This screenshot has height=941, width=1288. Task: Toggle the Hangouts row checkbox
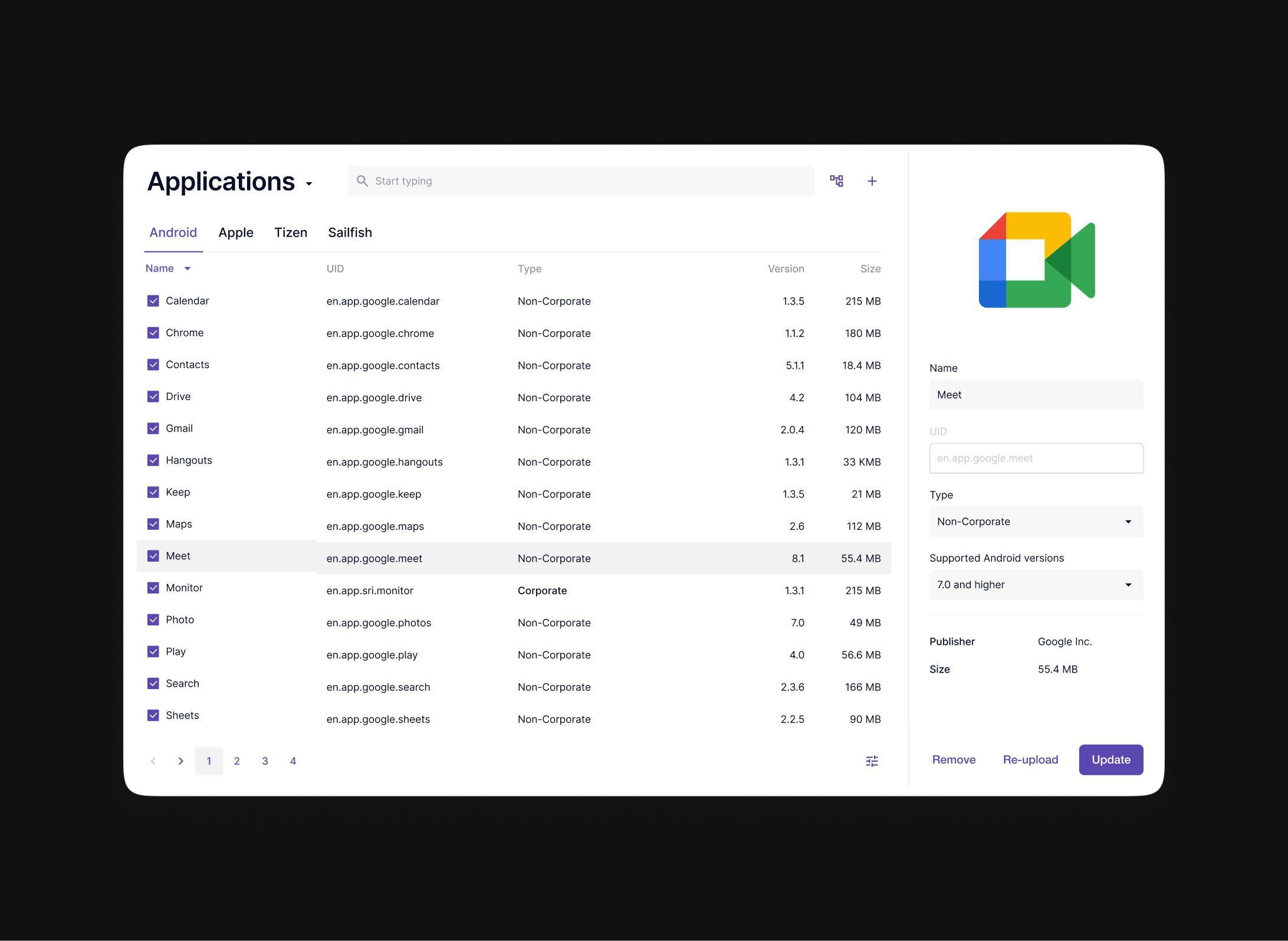tap(153, 460)
